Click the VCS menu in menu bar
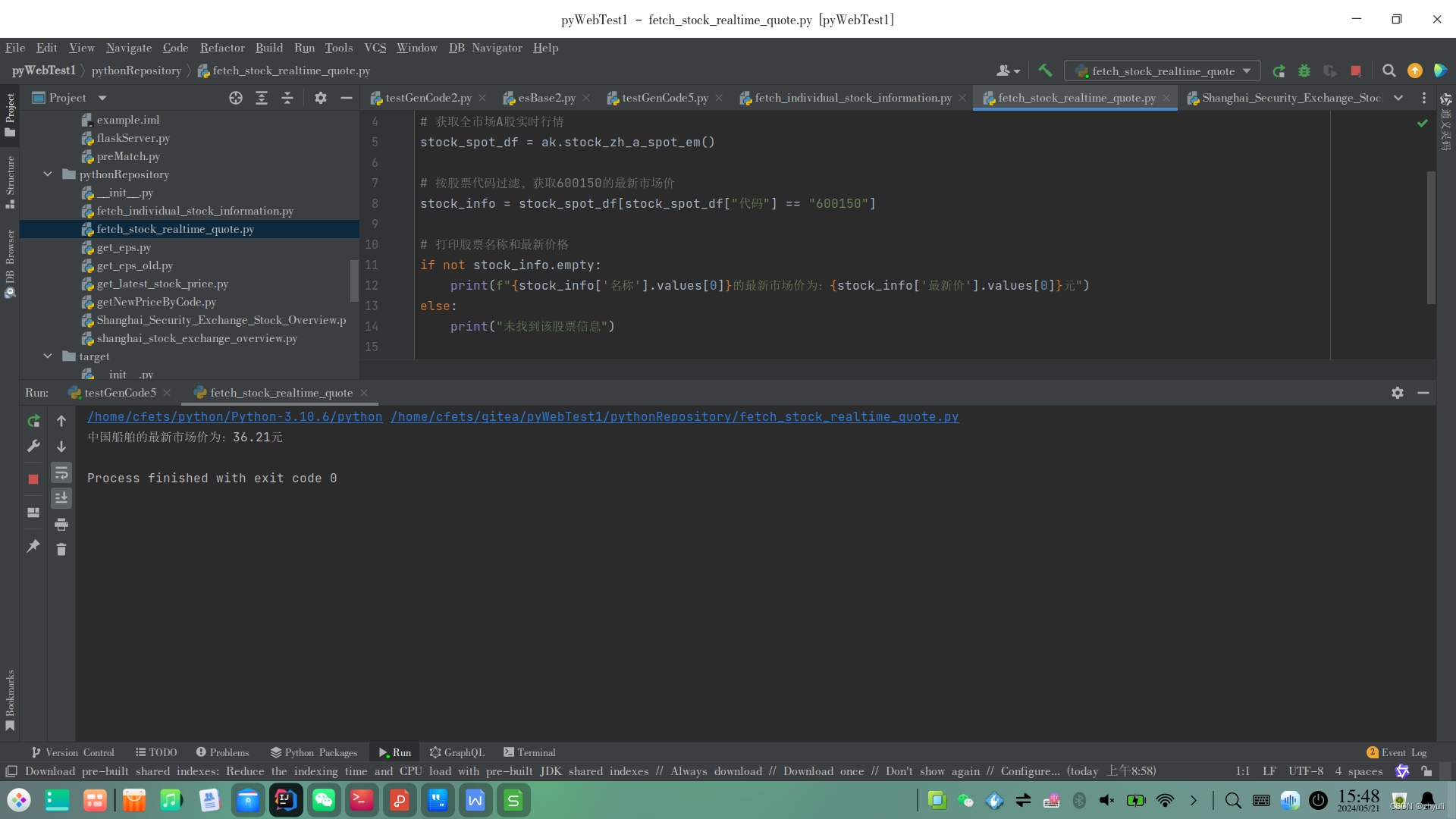 click(x=375, y=47)
